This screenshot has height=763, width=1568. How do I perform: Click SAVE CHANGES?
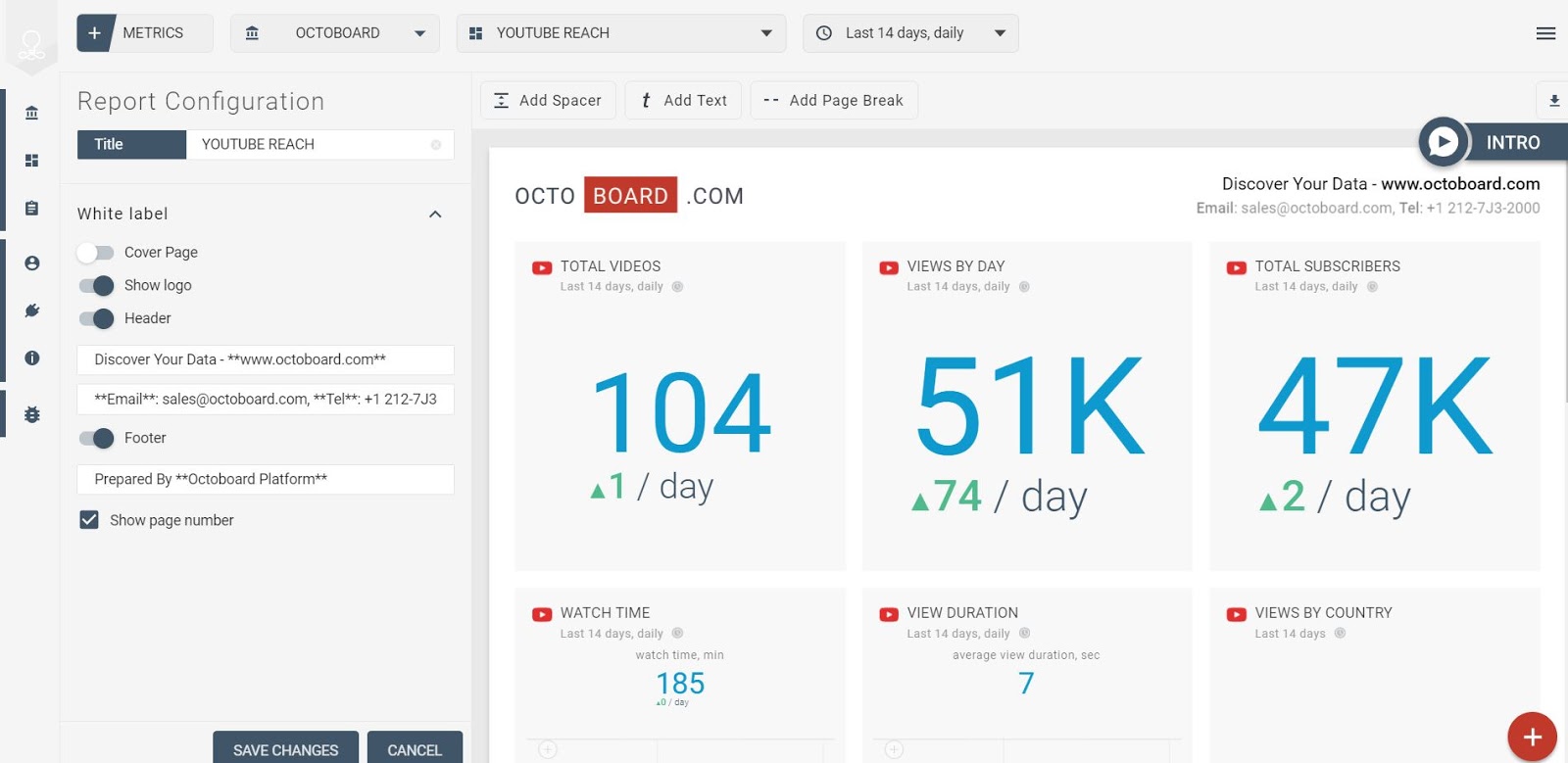point(285,747)
